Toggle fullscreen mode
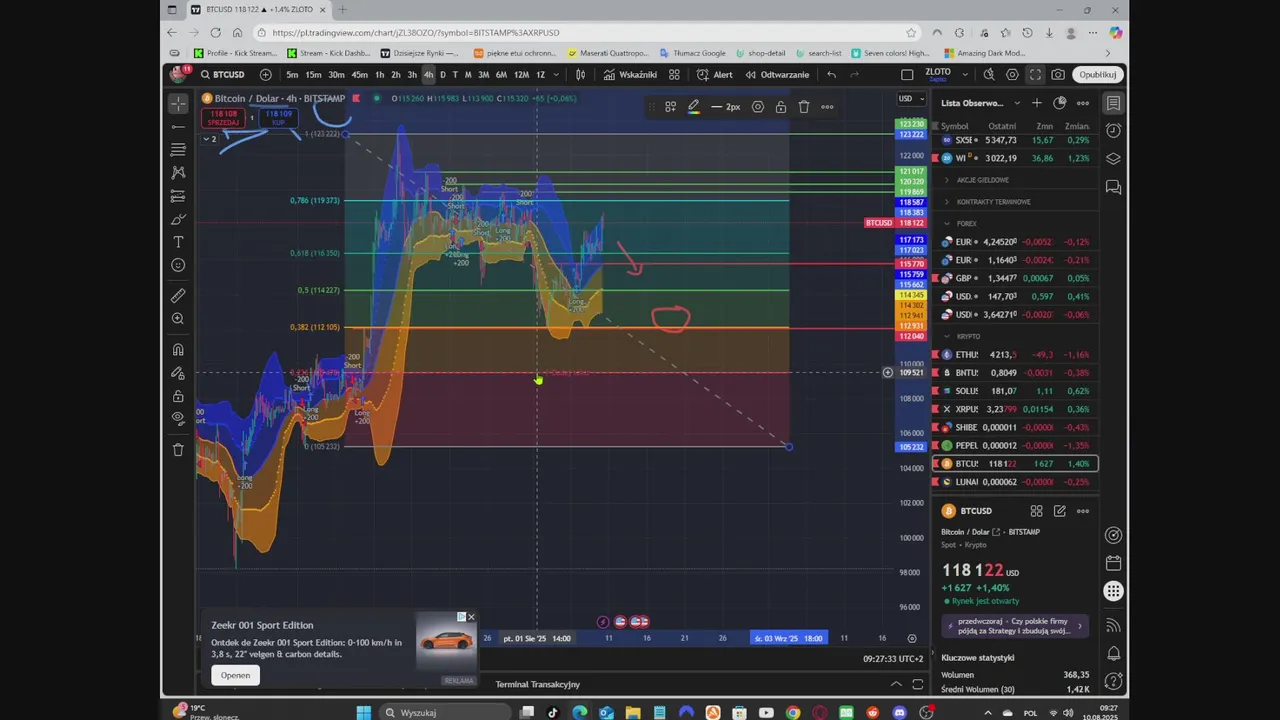The image size is (1280, 720). point(1035,75)
